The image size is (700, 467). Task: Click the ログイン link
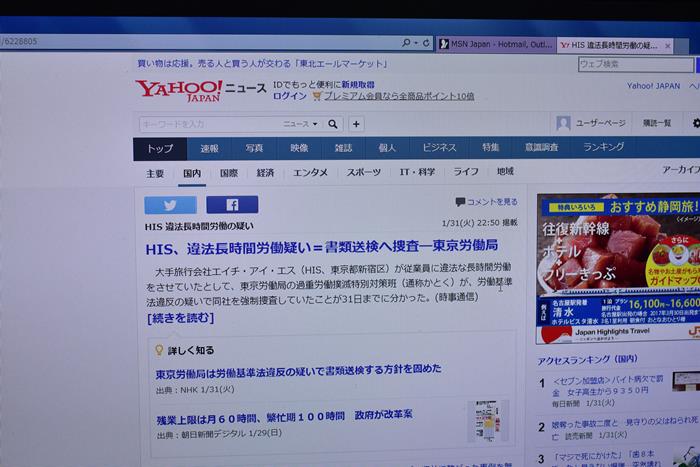[290, 96]
